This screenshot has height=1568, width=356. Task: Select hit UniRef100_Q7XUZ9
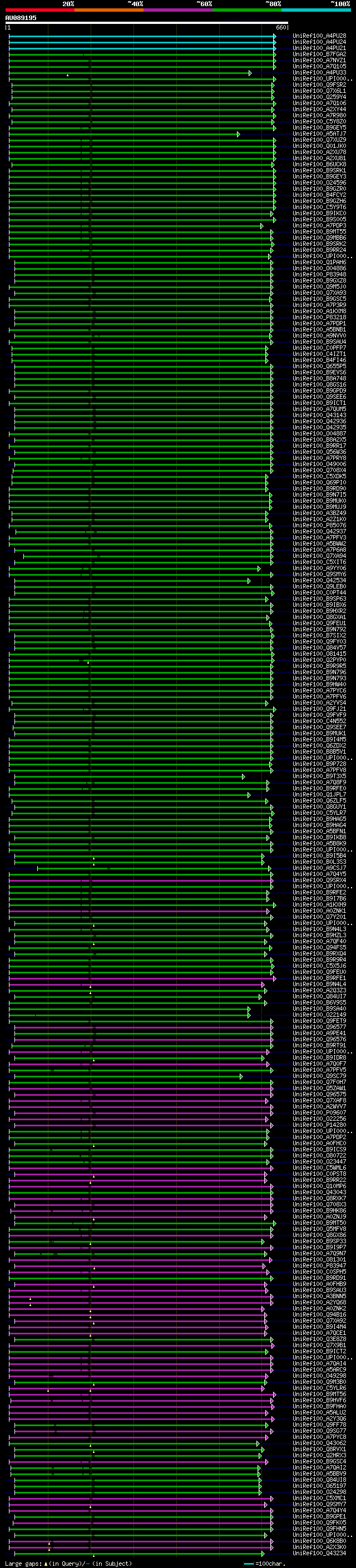(319, 140)
